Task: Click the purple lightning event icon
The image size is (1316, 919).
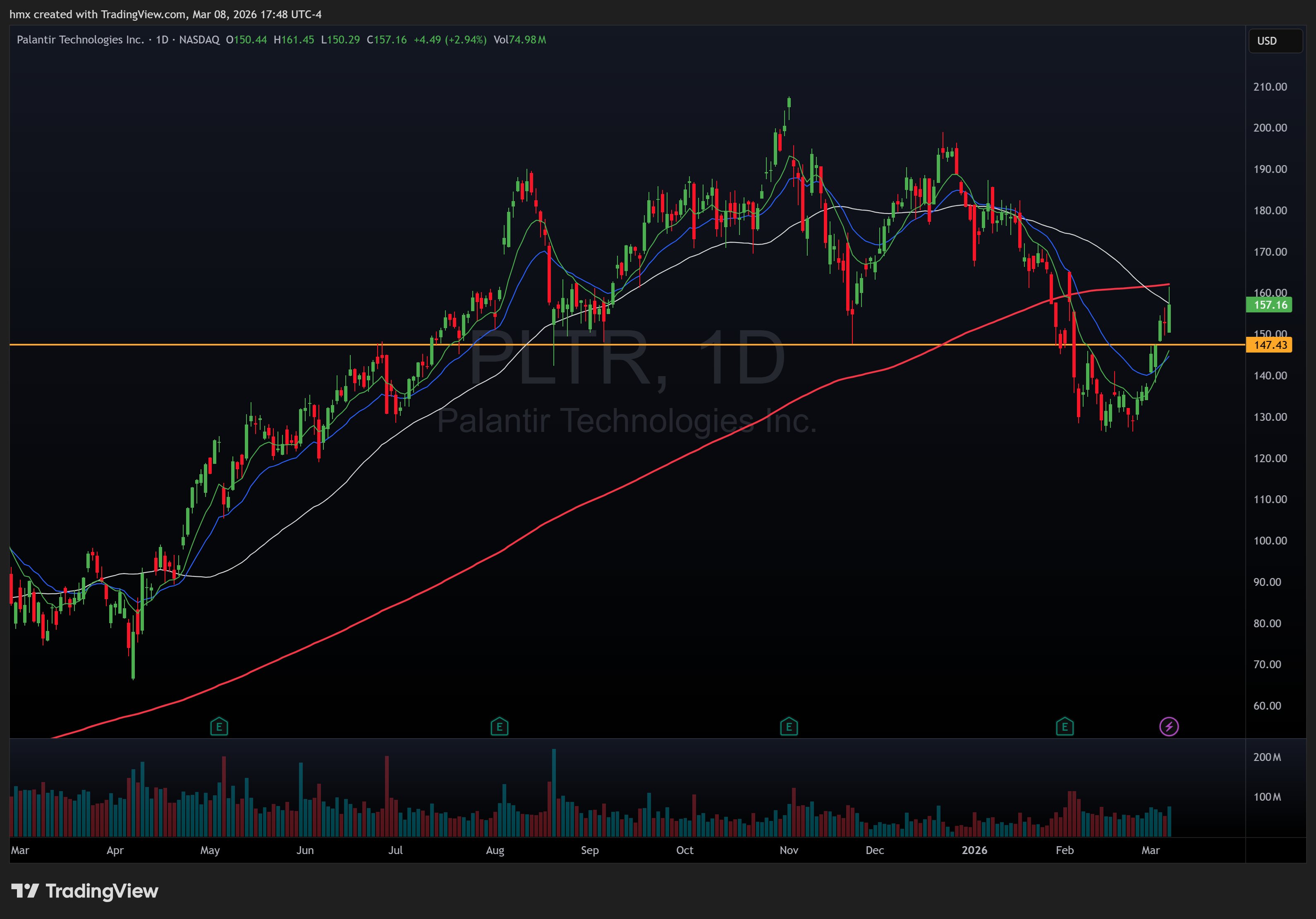Action: point(1169,727)
